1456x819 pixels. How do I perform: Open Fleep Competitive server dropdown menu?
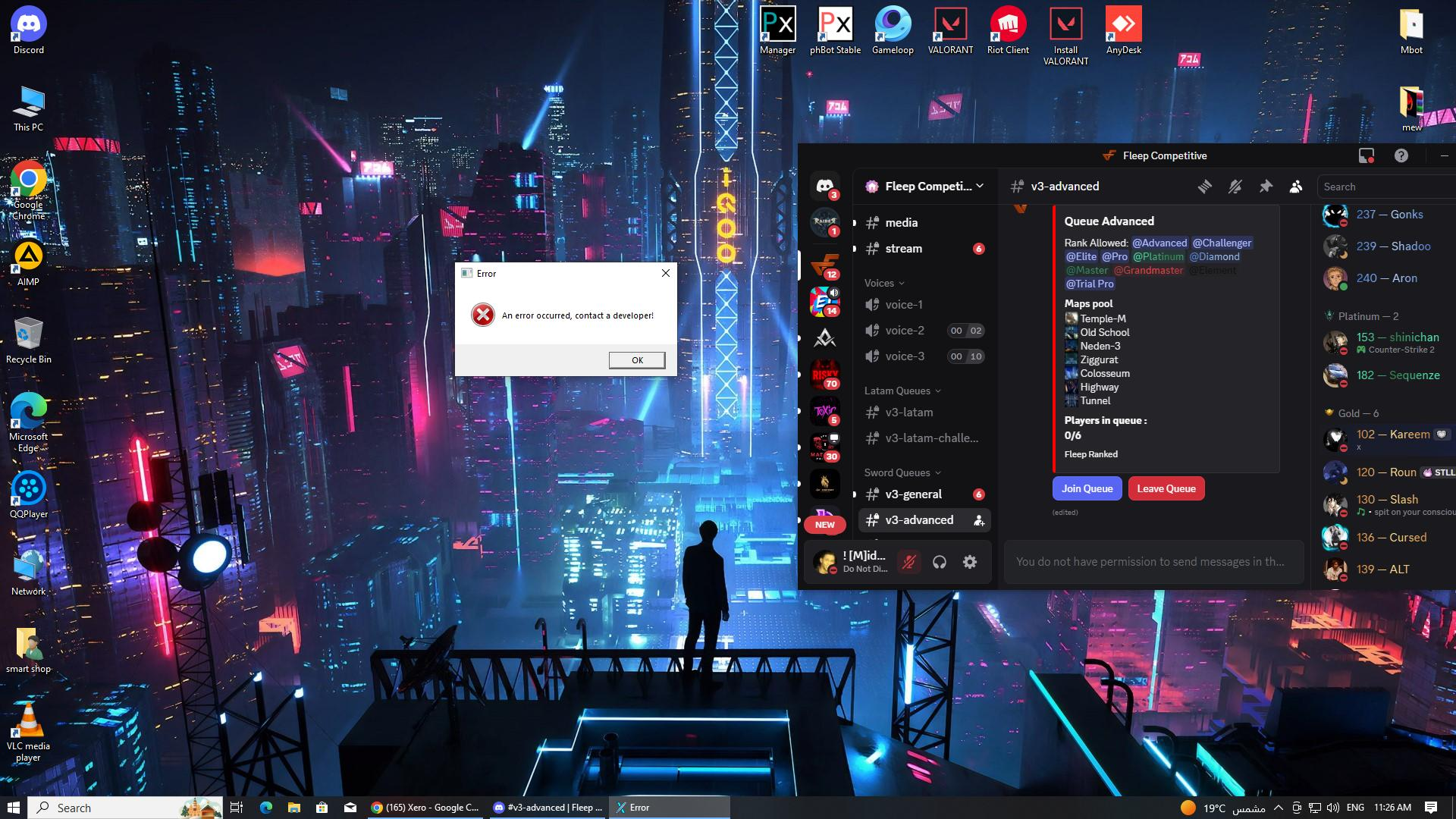point(927,187)
